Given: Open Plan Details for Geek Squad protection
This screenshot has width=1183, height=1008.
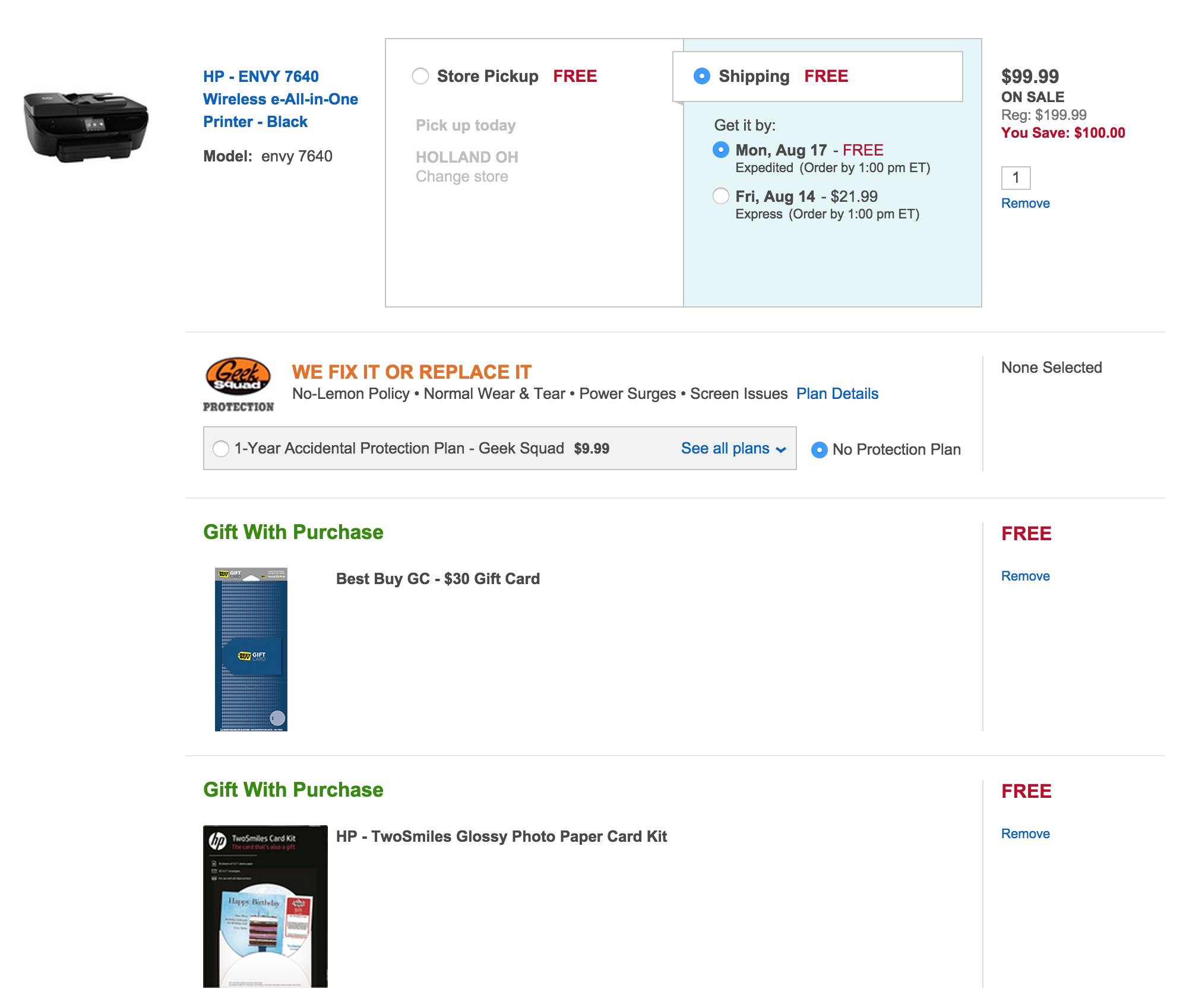Looking at the screenshot, I should [x=837, y=394].
